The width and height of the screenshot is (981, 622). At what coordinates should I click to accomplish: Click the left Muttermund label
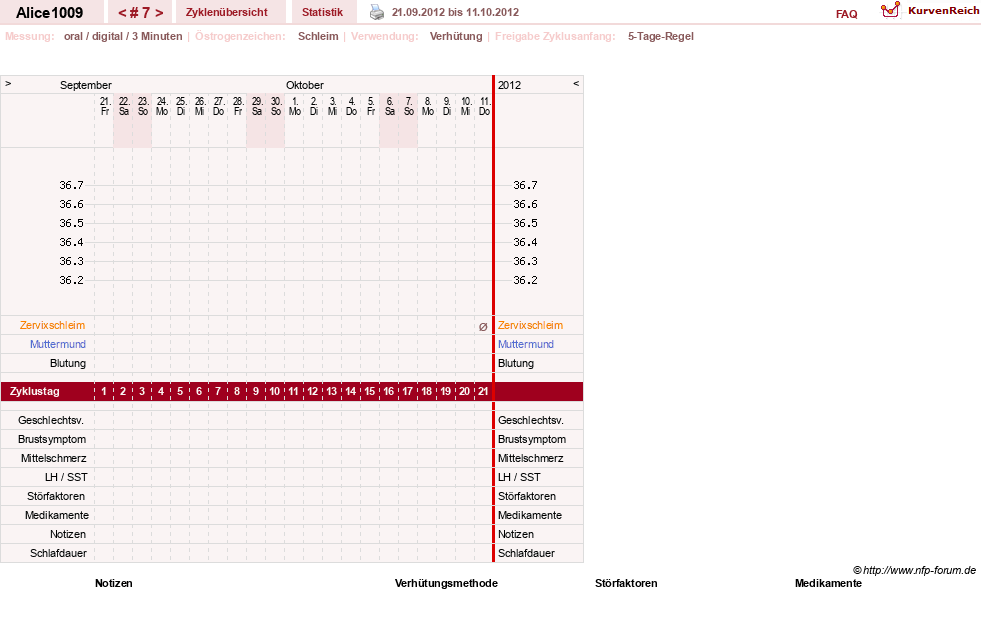(x=58, y=344)
